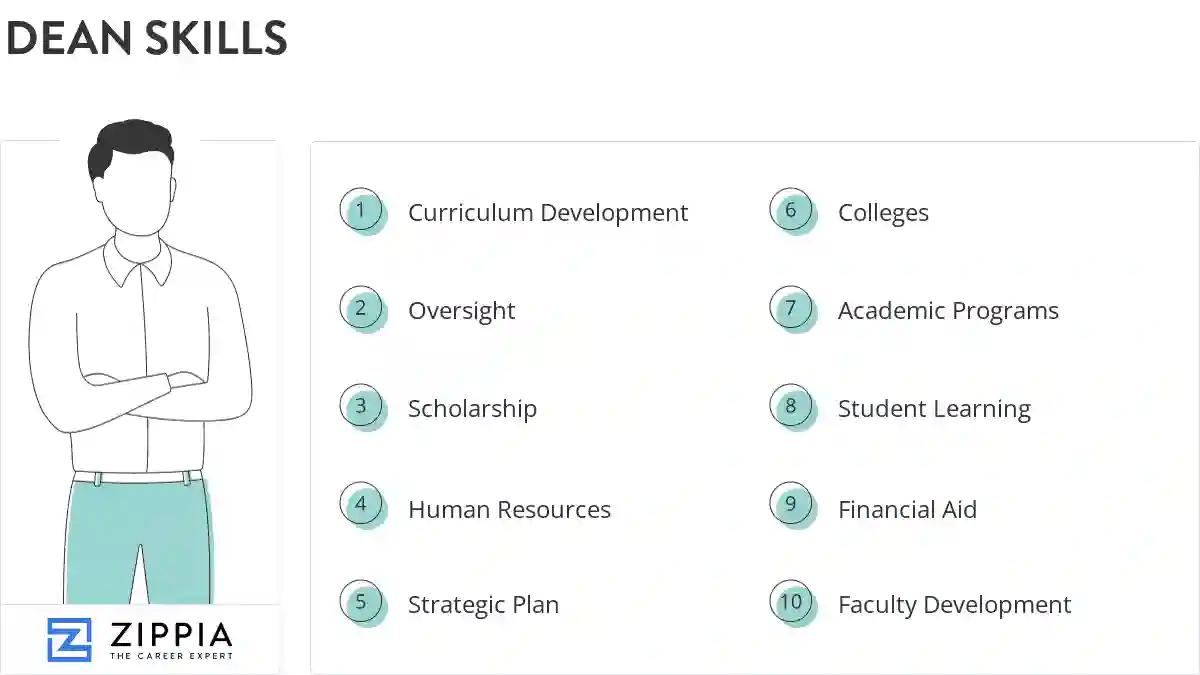Click the number 2 circle badge

click(x=361, y=309)
